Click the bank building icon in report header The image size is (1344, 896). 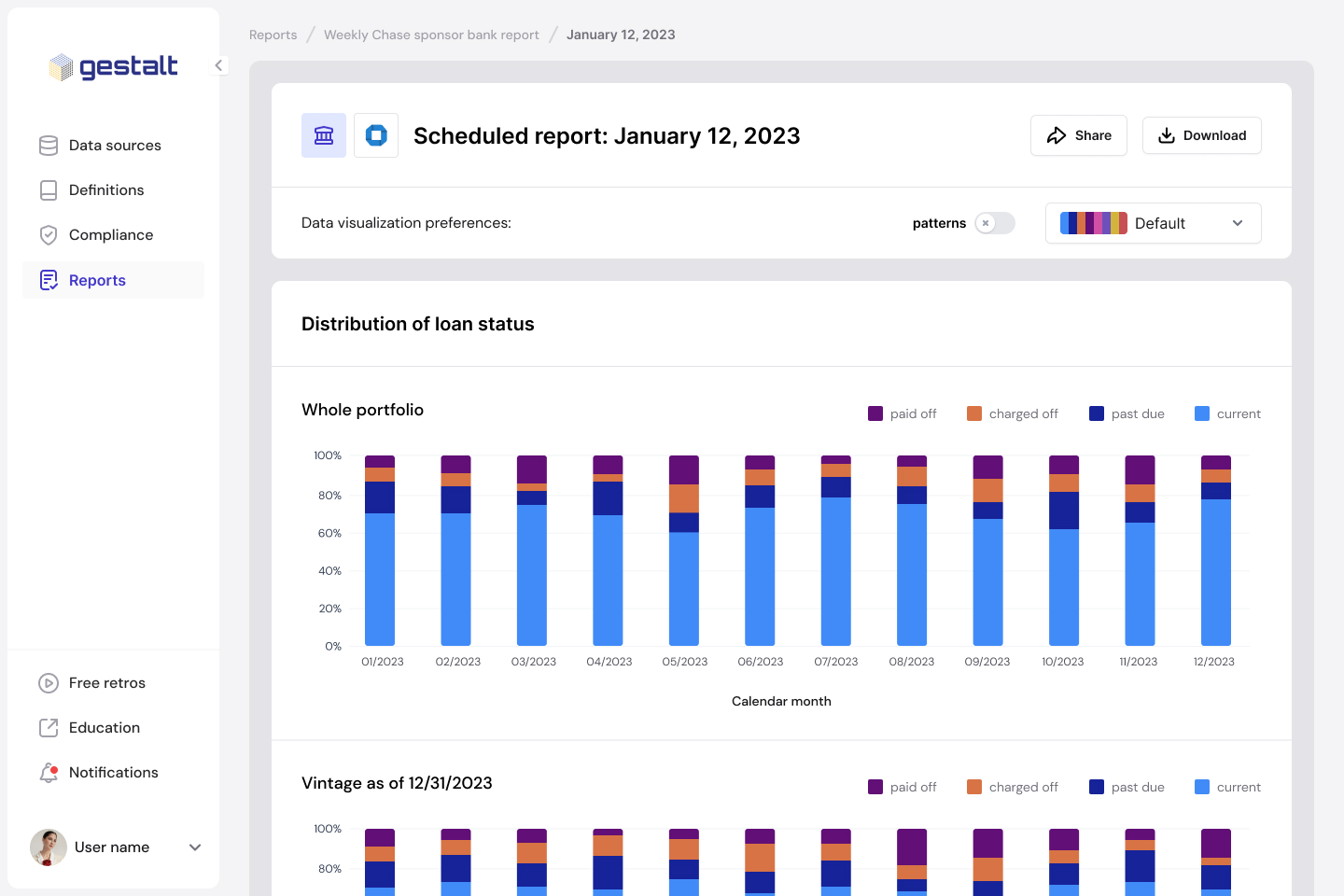[323, 135]
